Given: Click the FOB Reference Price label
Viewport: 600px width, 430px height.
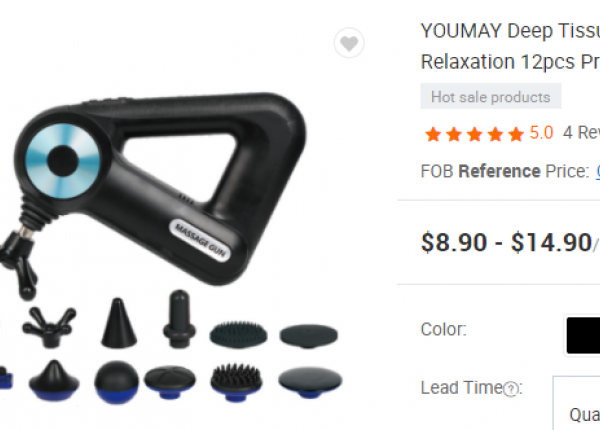Looking at the screenshot, I should coord(505,171).
